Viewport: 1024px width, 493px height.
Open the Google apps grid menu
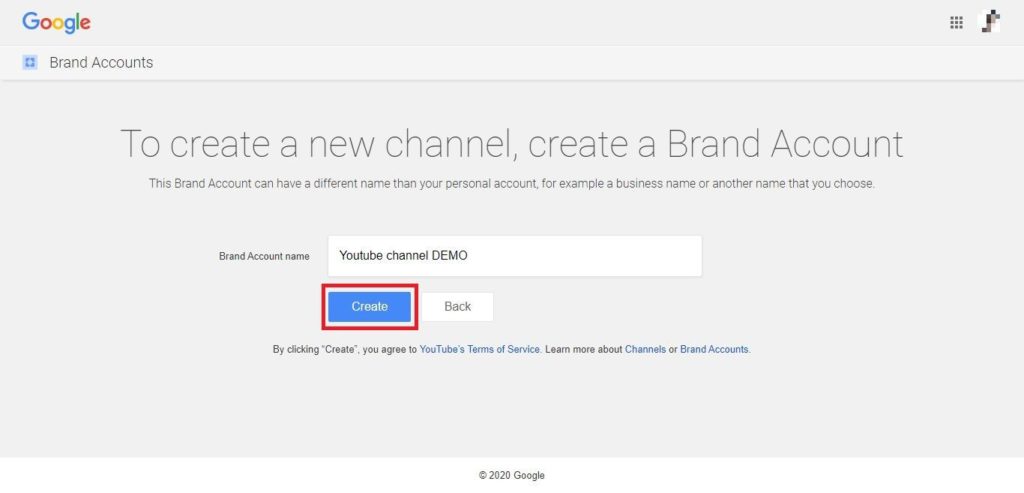point(956,23)
